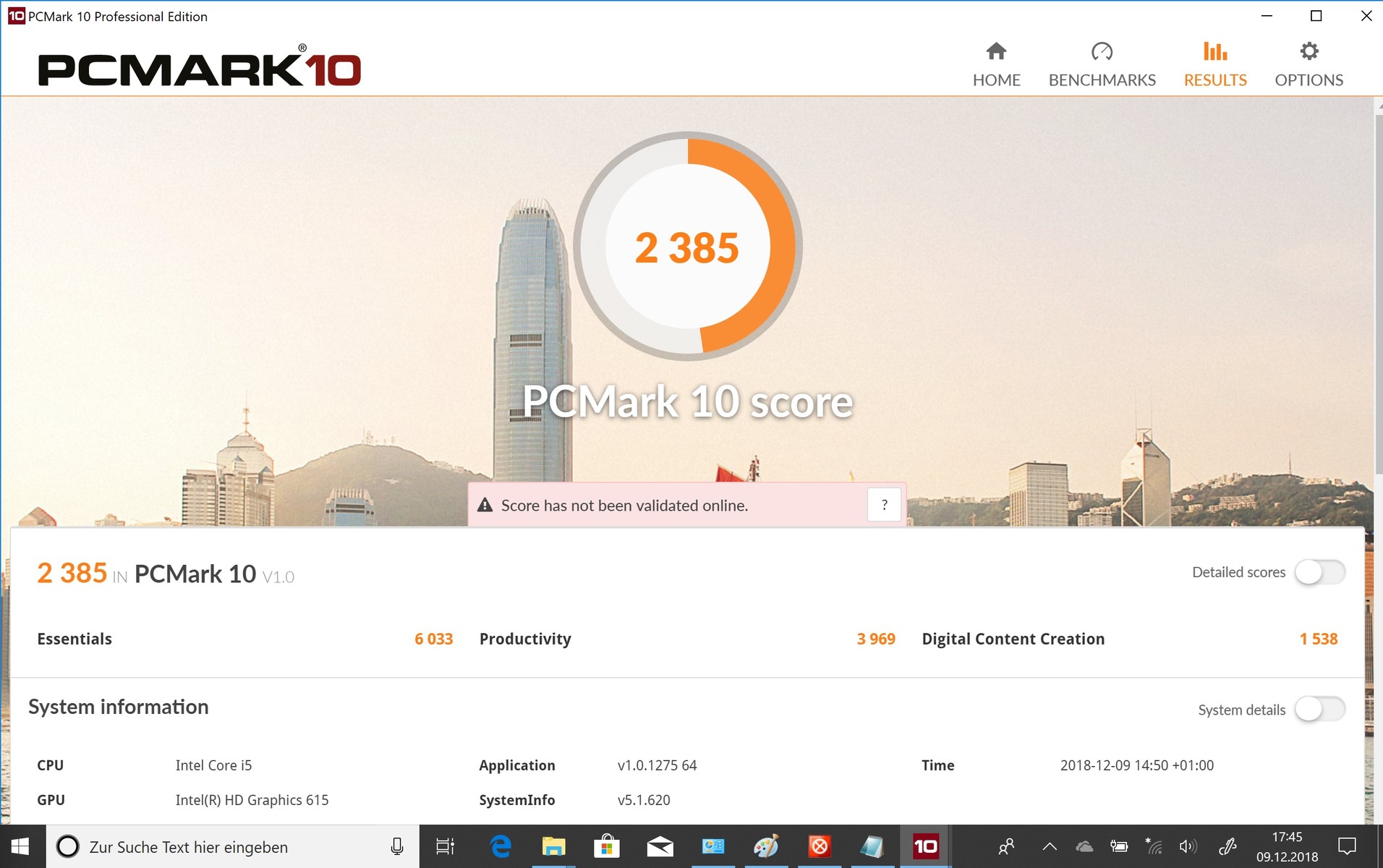Click the question mark validation help button
The height and width of the screenshot is (868, 1383).
coord(884,505)
